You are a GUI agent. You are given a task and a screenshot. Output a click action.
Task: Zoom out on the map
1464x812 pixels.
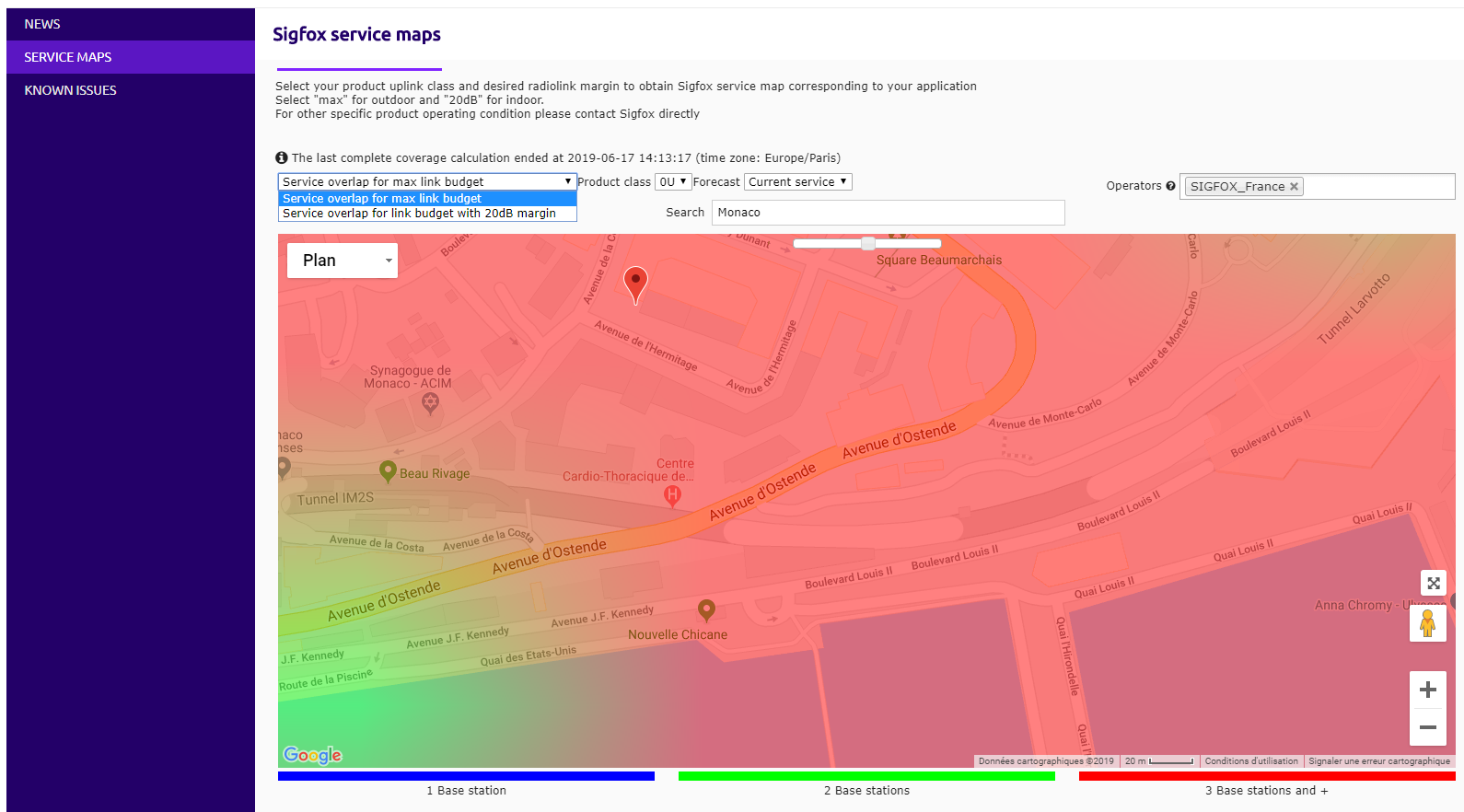pos(1428,727)
